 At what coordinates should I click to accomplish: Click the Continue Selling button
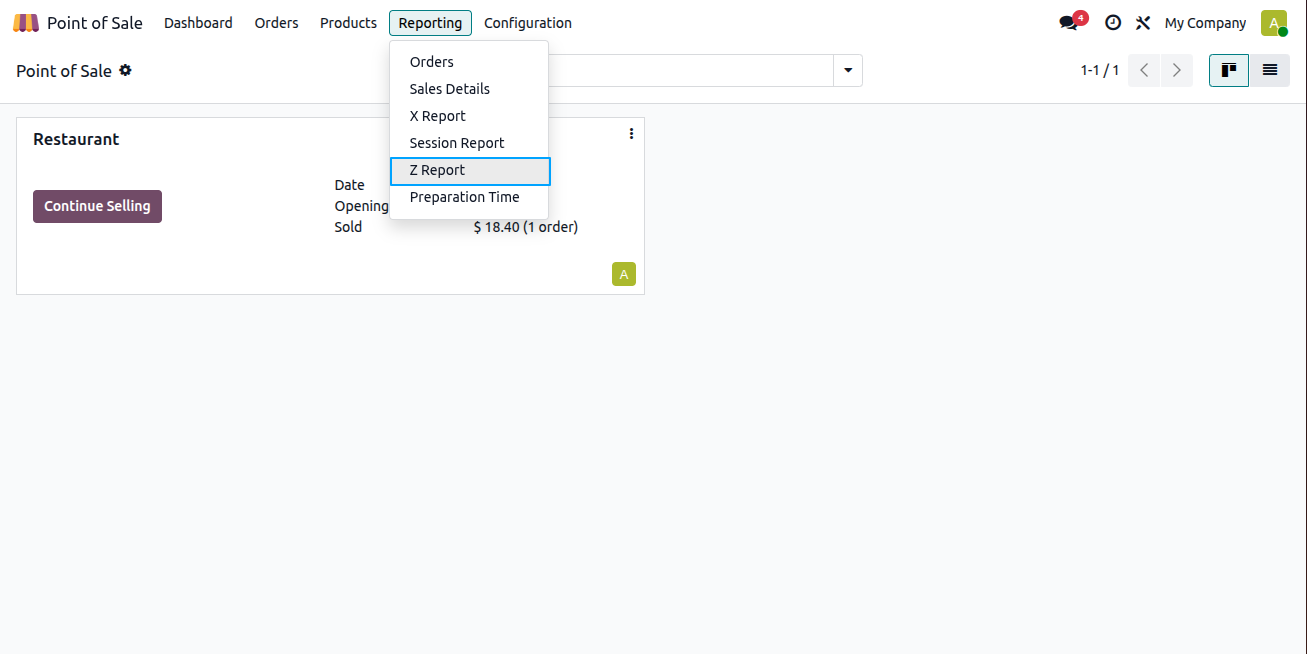click(x=97, y=206)
